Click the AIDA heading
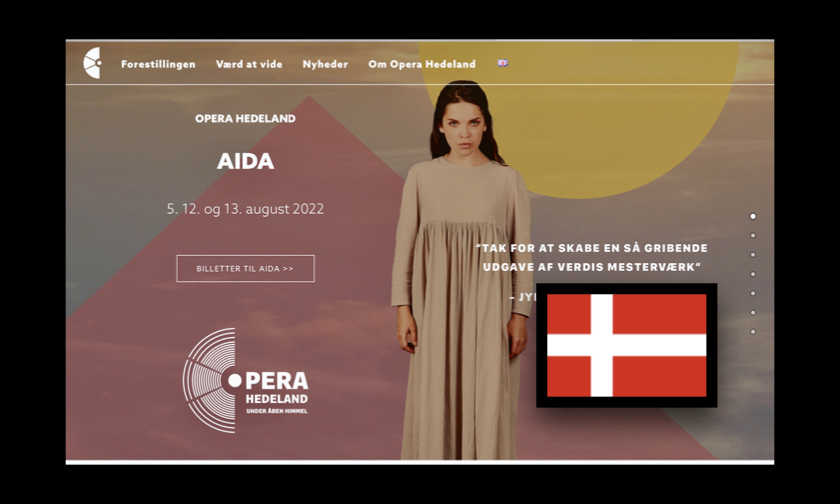 [x=245, y=161]
